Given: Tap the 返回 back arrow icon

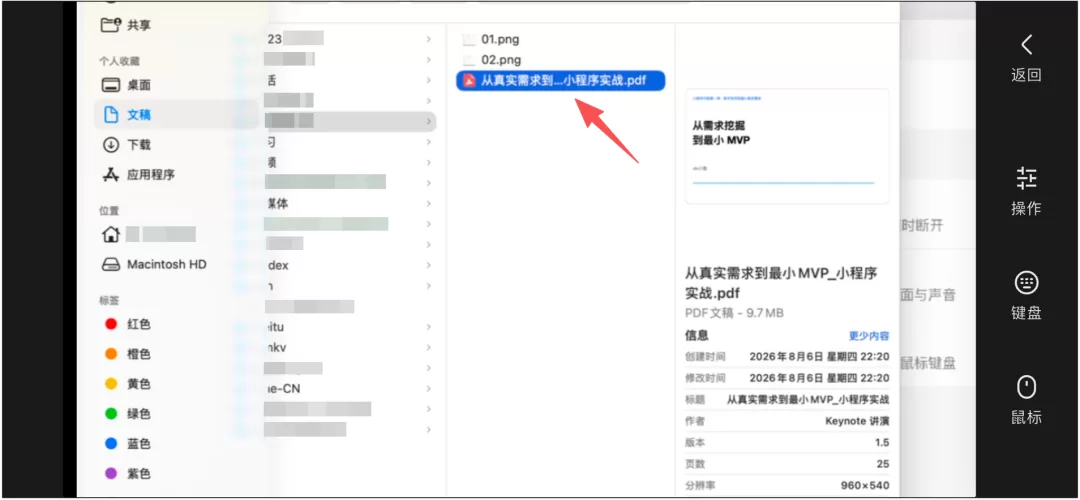Looking at the screenshot, I should (x=1026, y=45).
